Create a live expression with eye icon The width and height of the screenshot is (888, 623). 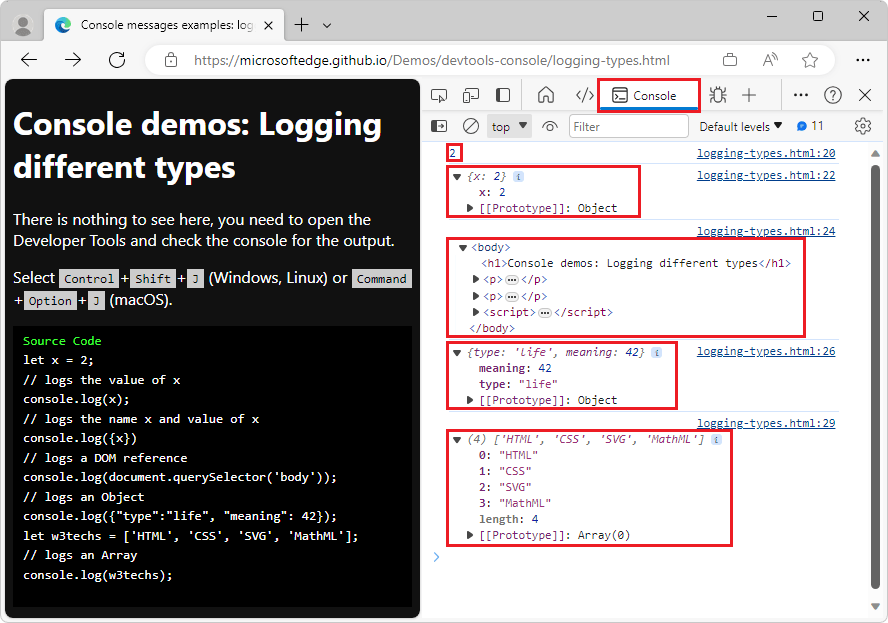click(550, 126)
